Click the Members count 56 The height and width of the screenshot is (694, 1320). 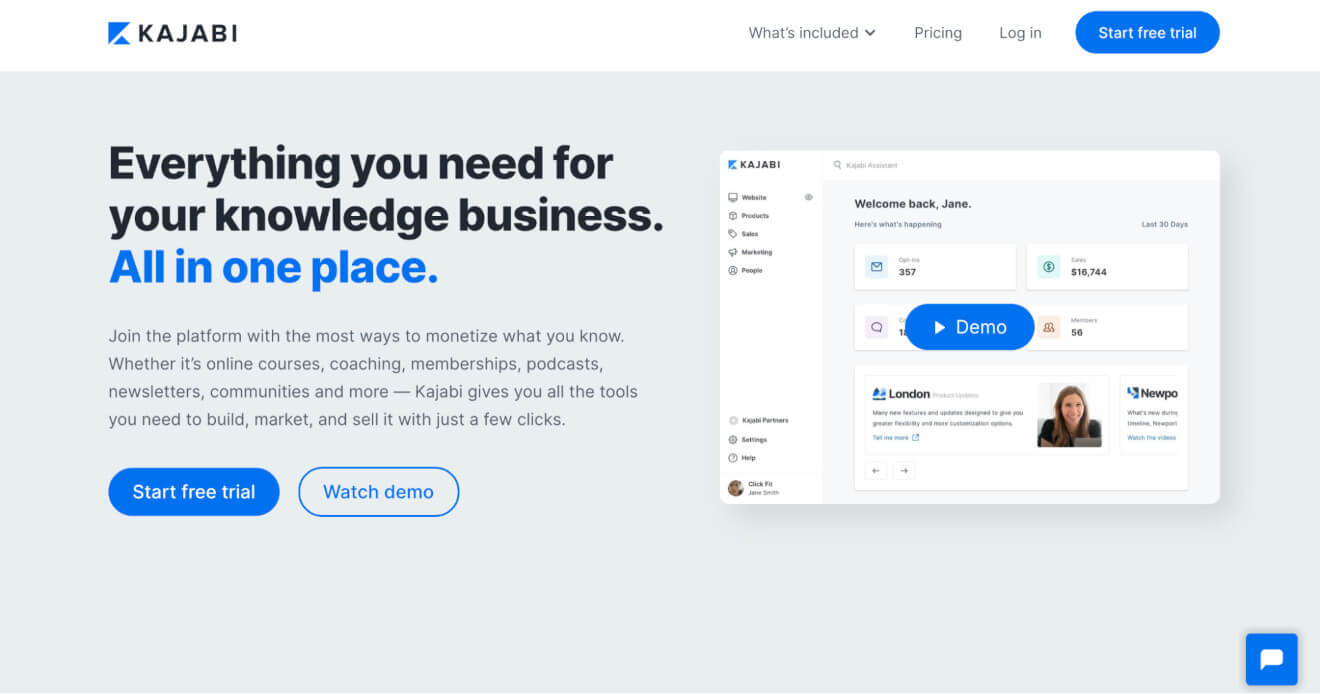1076,332
